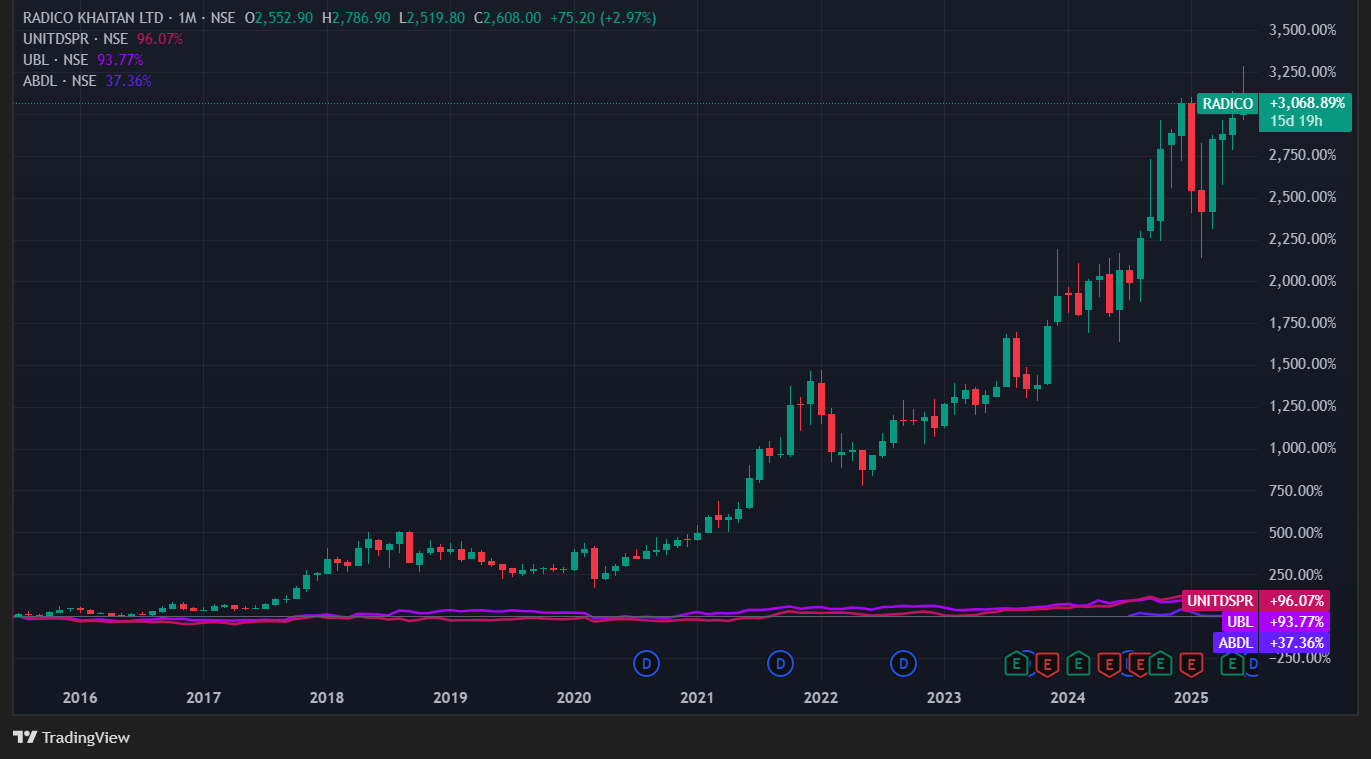Click the 15d 19h countdown label
The width and height of the screenshot is (1371, 759).
(1296, 121)
